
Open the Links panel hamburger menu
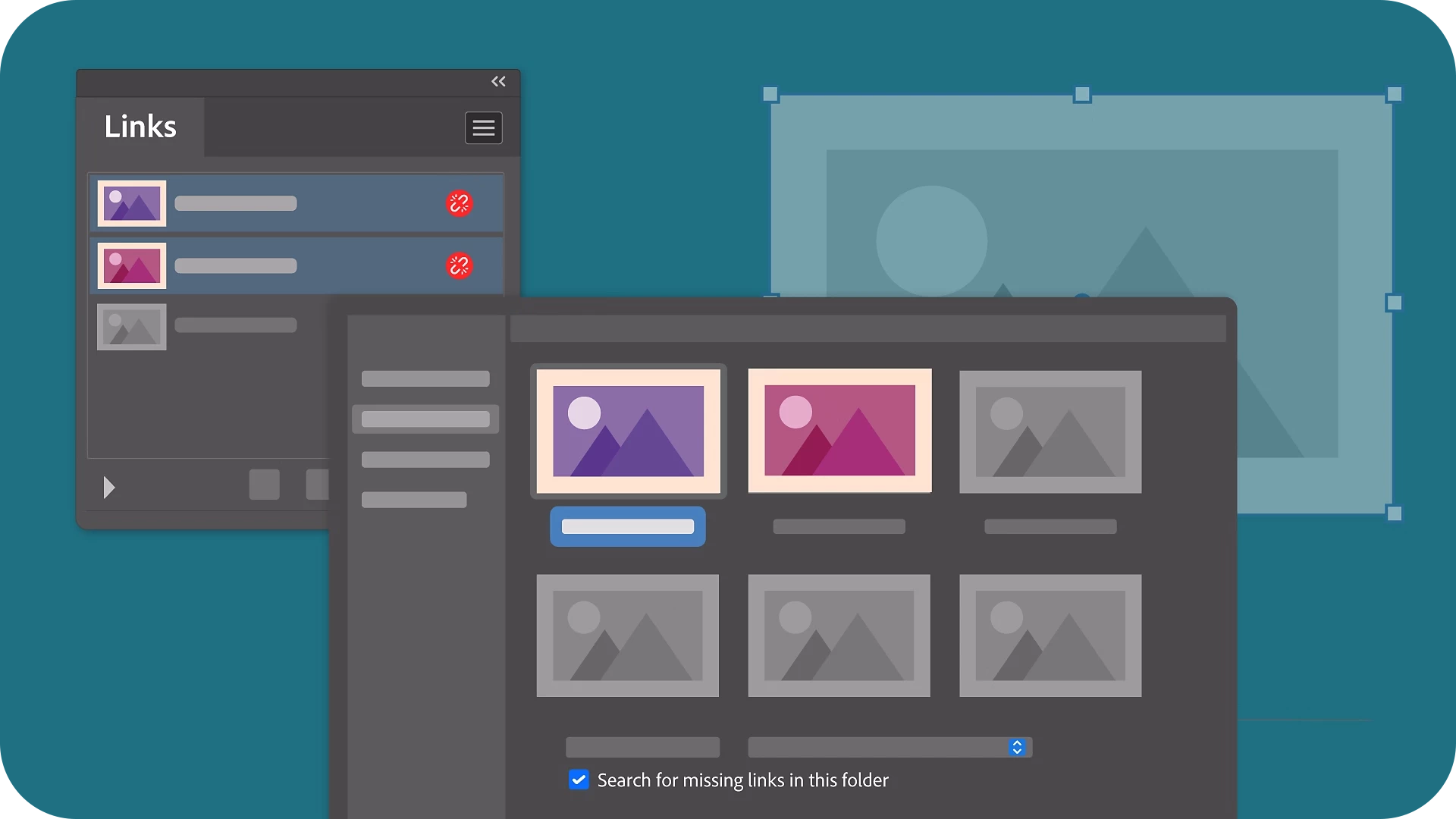coord(483,128)
